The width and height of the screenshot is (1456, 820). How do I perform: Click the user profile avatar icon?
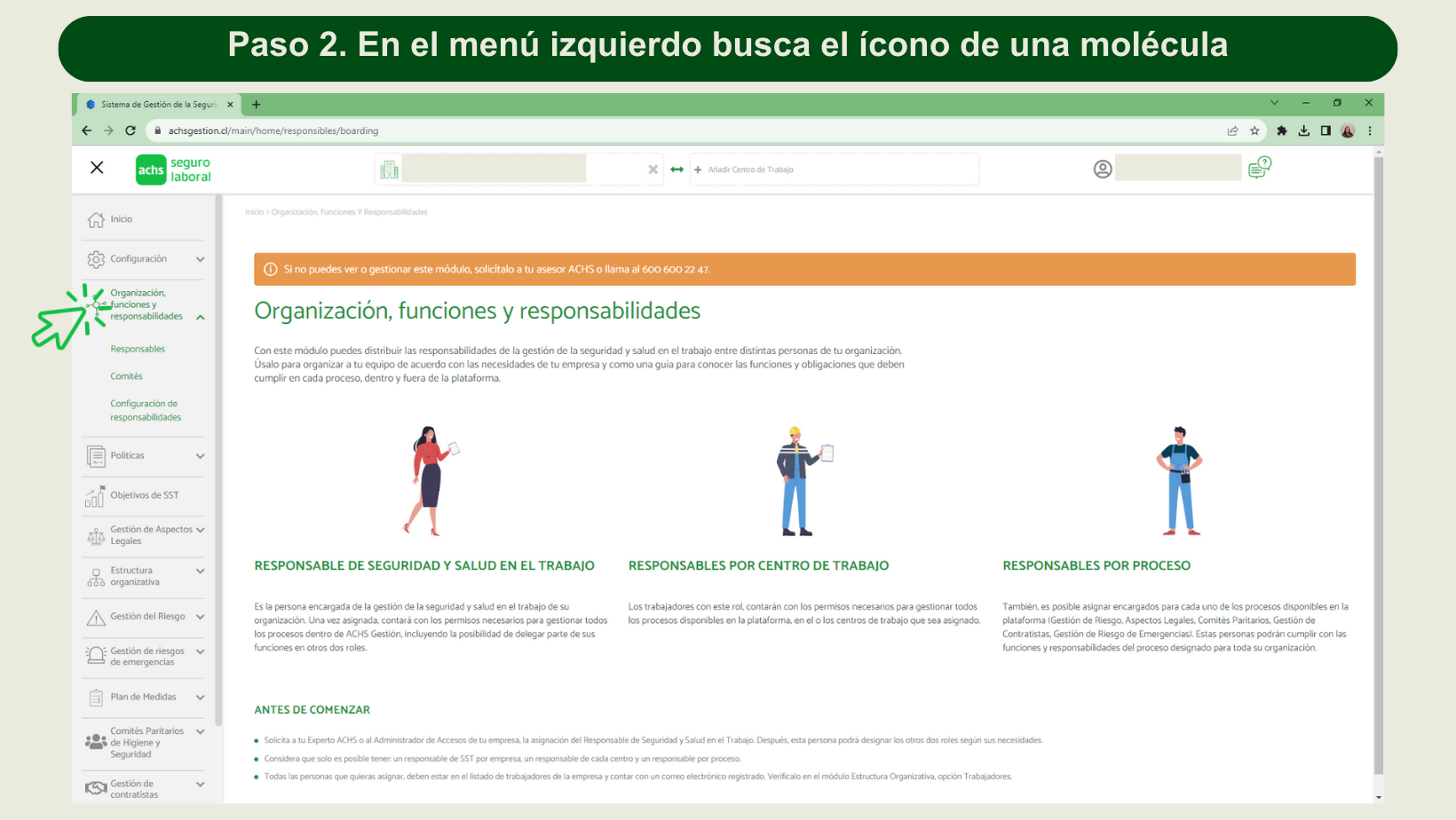pos(1103,169)
